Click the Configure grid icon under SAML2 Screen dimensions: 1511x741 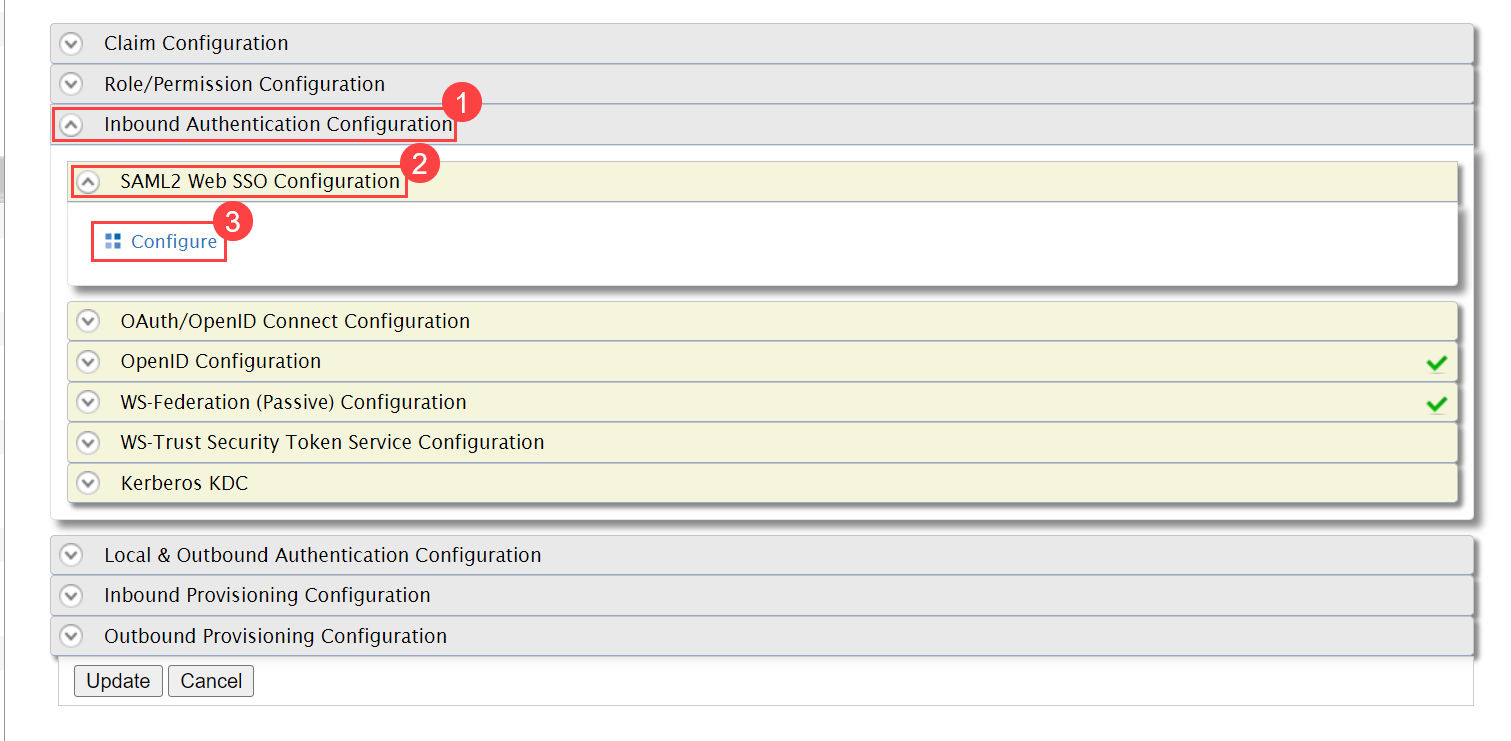[112, 241]
